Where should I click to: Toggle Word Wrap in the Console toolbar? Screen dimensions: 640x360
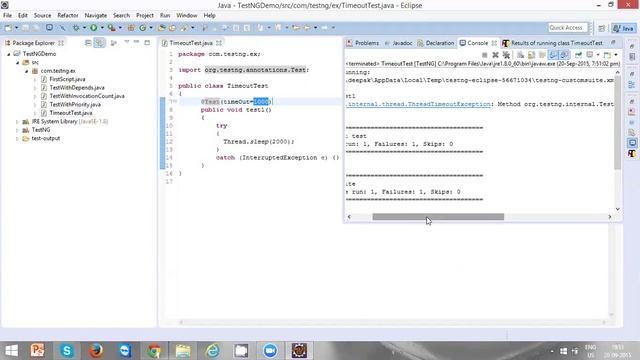click(x=542, y=55)
